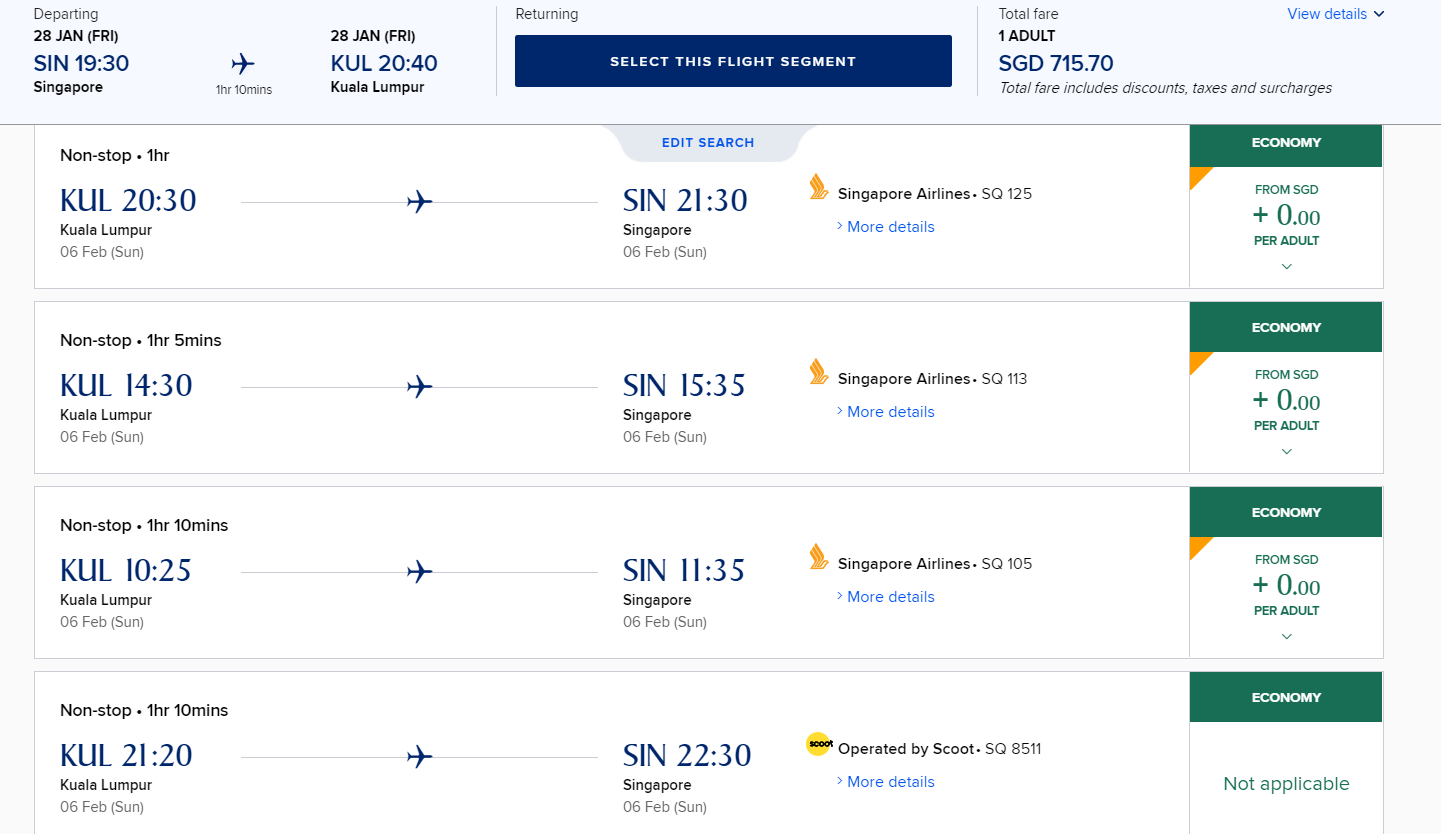Click plane icon on KUL 21:20 route

click(420, 757)
